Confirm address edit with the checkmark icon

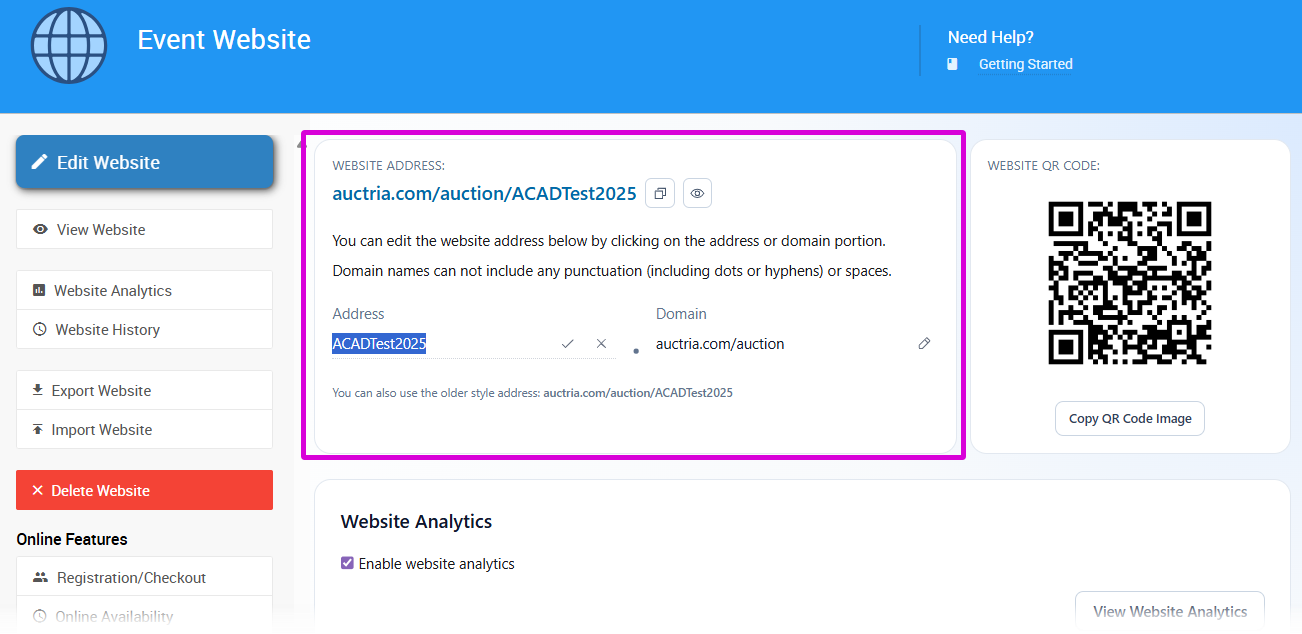pos(568,344)
